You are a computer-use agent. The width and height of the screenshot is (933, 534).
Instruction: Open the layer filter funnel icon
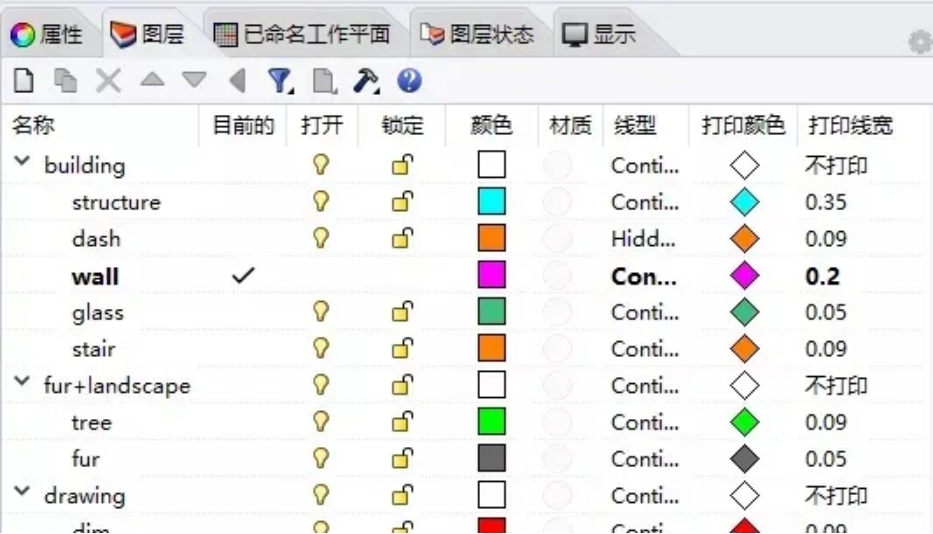point(279,81)
